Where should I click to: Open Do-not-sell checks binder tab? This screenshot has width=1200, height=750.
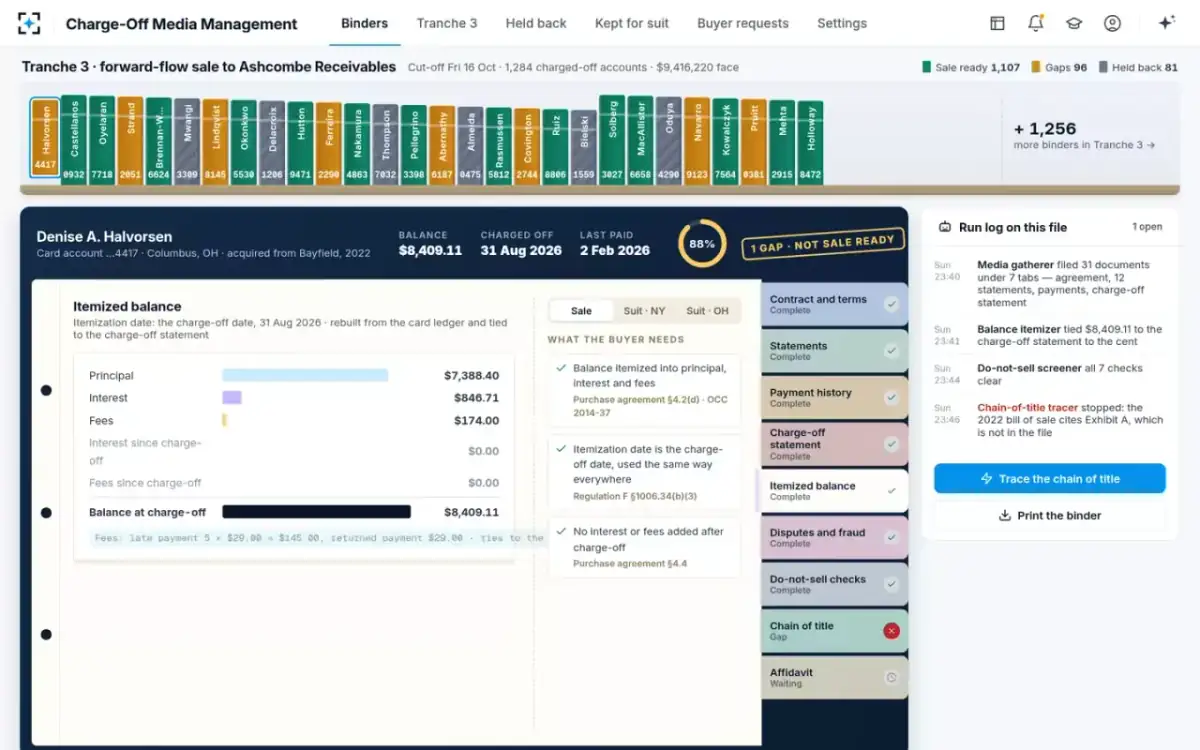tap(834, 584)
